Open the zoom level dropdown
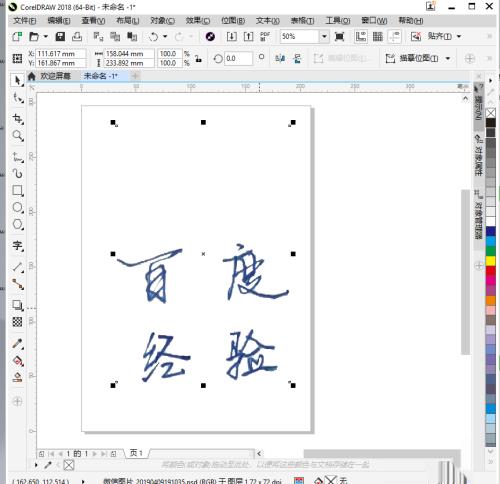This screenshot has height=484, width=500. click(x=324, y=36)
